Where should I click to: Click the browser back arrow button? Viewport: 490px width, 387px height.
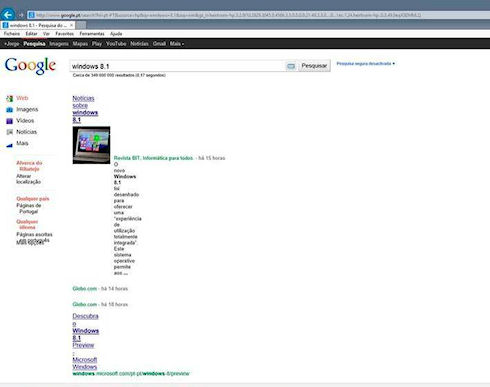coord(8,14)
